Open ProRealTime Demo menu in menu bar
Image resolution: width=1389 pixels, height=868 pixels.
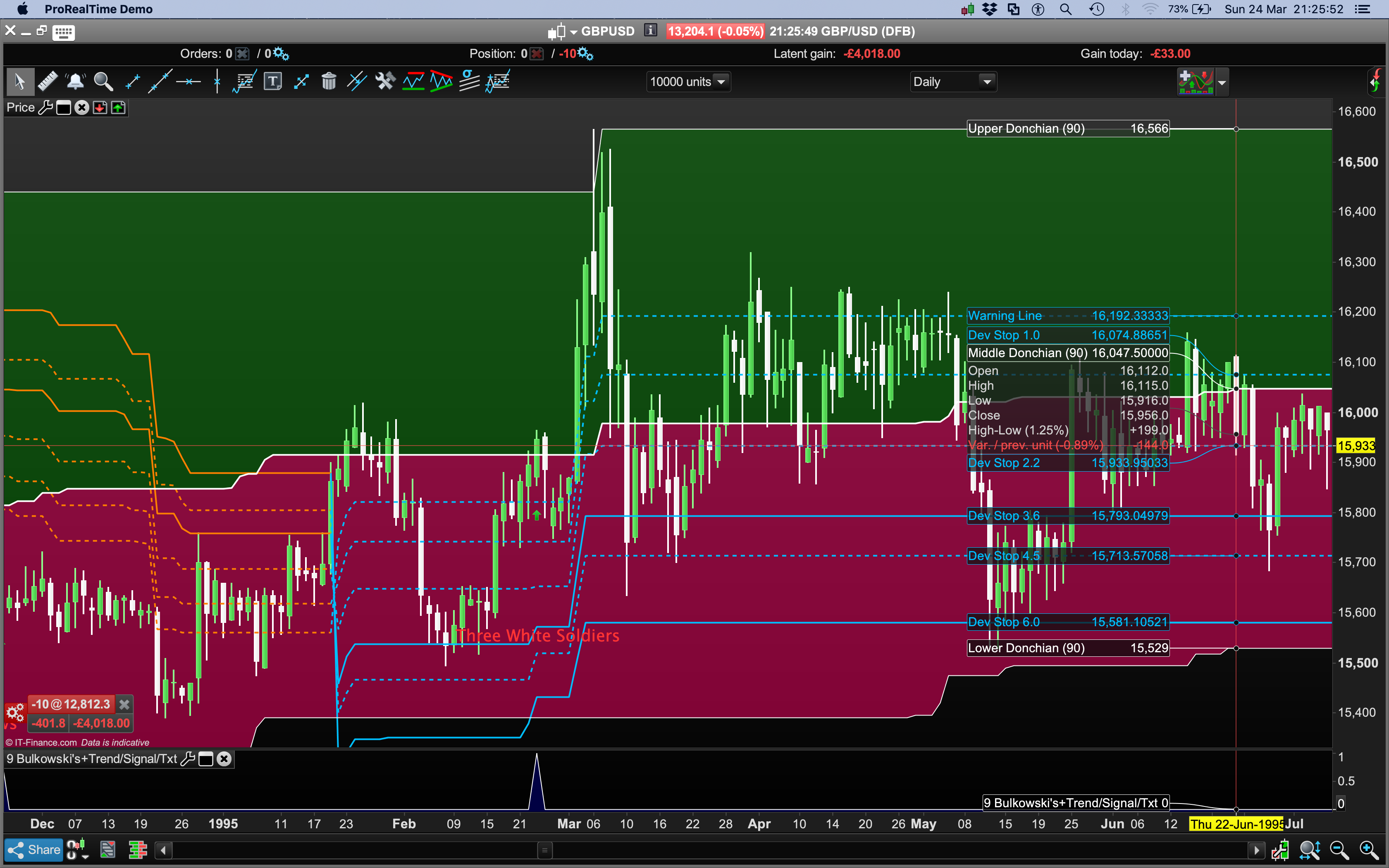98,9
